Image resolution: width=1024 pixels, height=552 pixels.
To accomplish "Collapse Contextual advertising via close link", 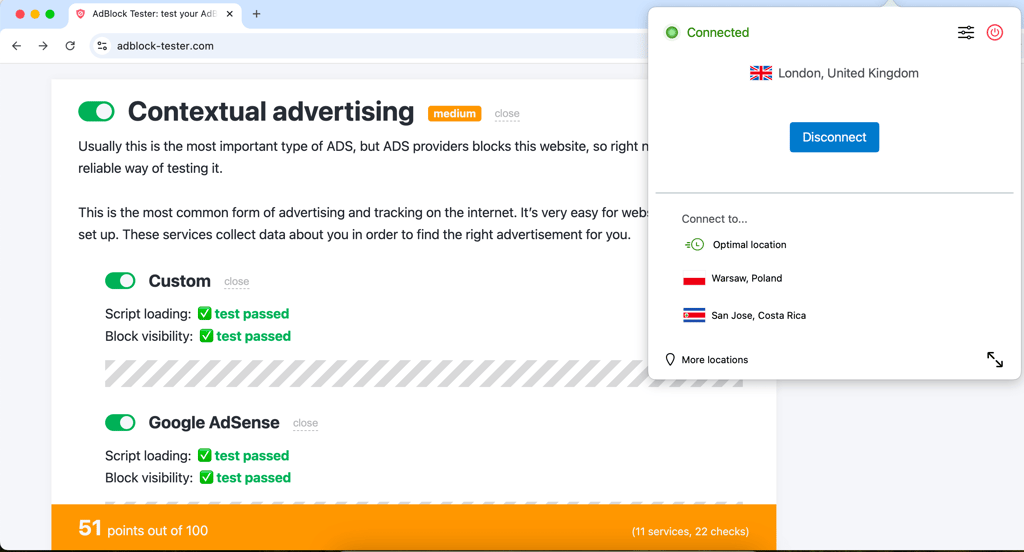I will point(507,114).
